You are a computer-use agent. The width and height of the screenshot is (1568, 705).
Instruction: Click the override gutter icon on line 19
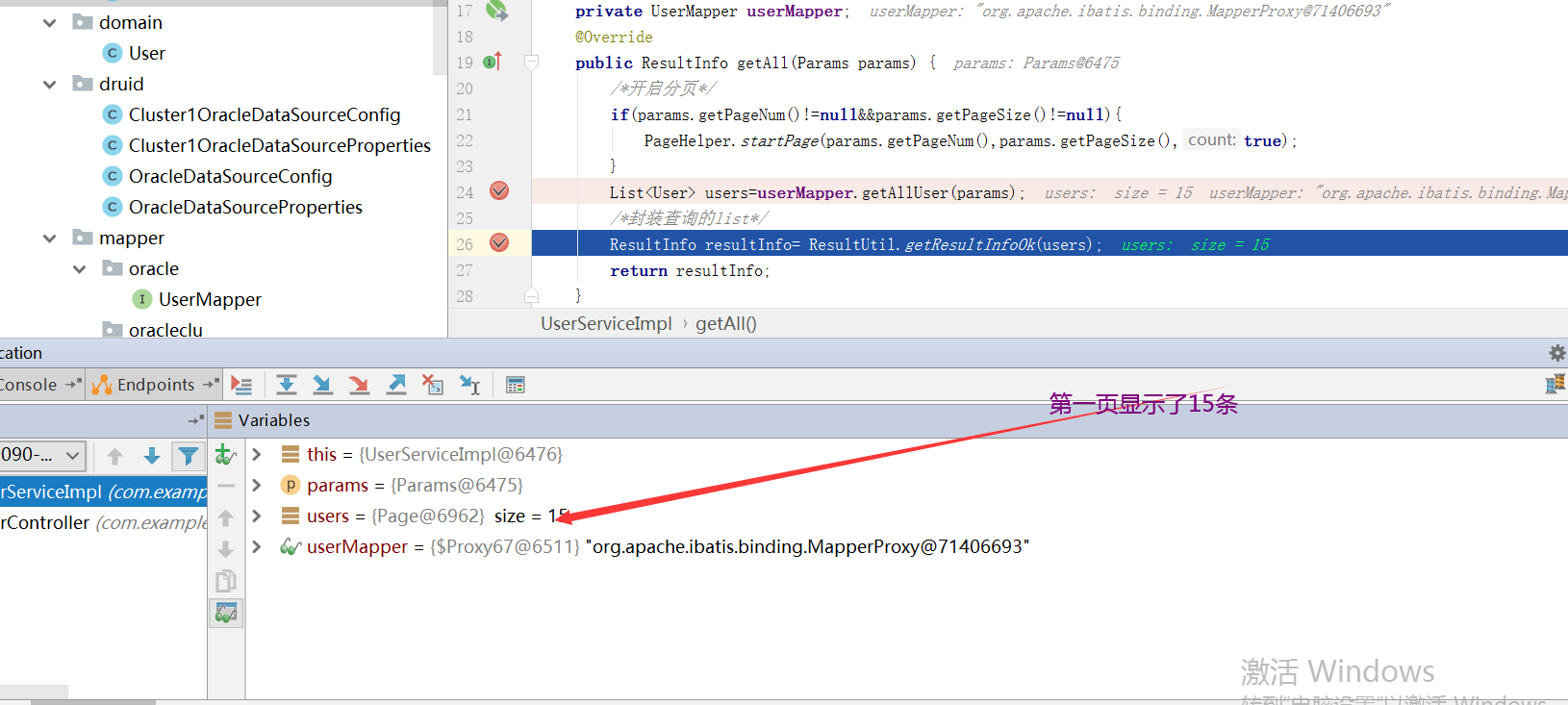coord(493,62)
